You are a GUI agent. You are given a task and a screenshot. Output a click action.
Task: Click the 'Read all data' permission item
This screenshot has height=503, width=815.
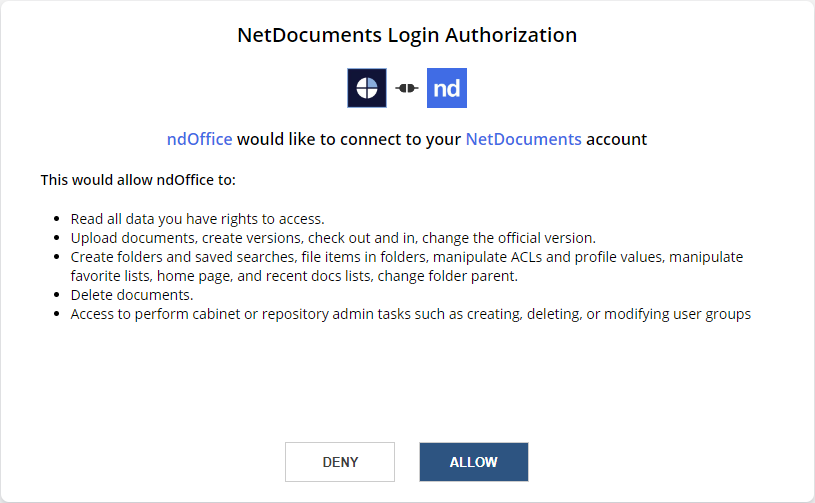pyautogui.click(x=198, y=219)
